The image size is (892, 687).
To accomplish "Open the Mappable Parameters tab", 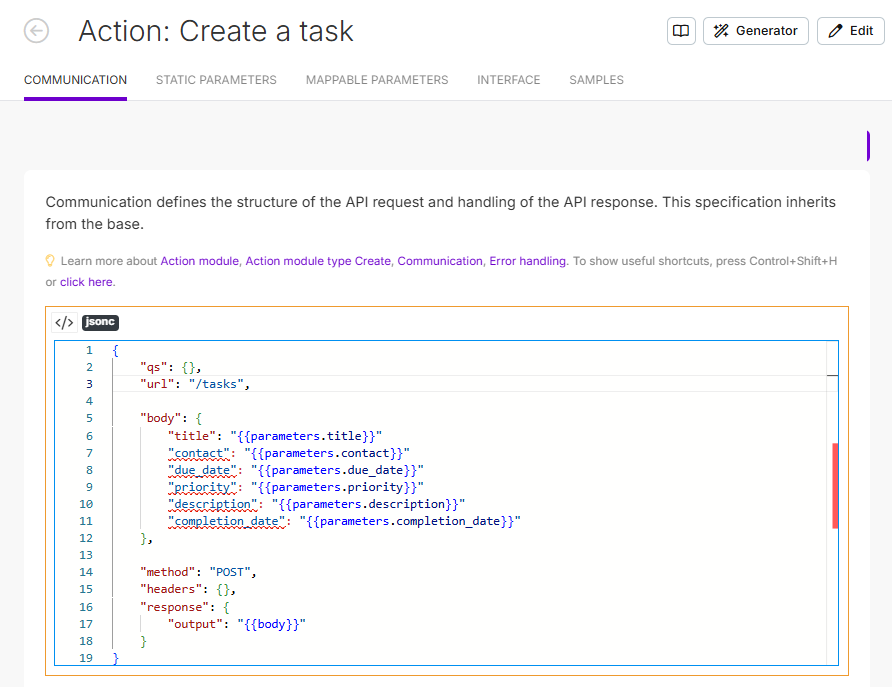I will 377,80.
